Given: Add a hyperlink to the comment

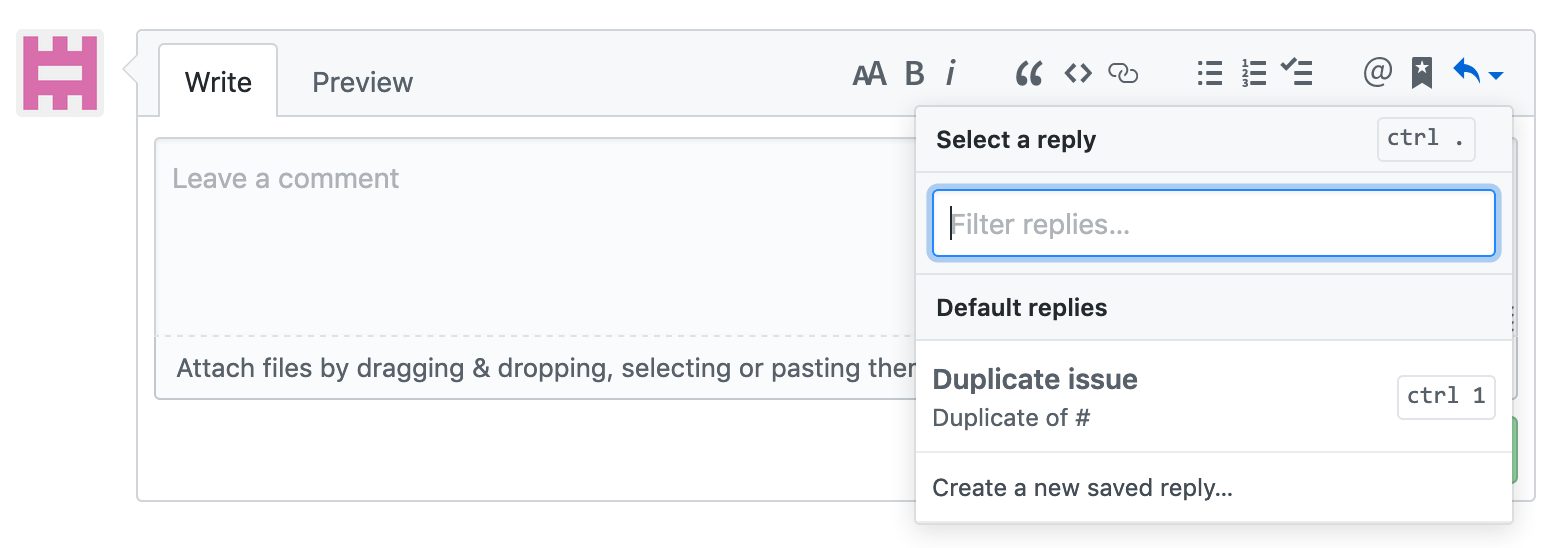Looking at the screenshot, I should pos(1123,74).
